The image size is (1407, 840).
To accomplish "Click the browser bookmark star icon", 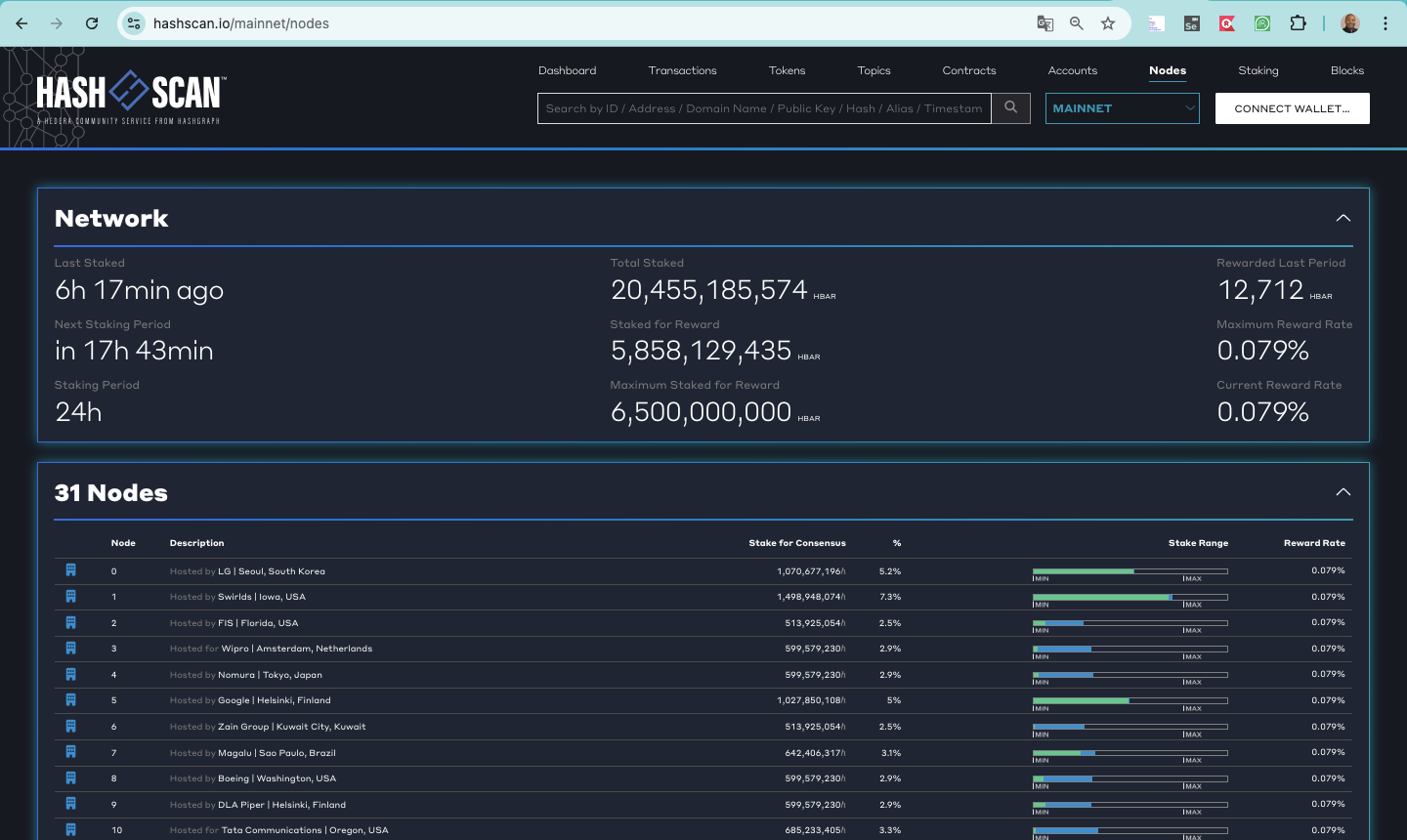I will [x=1108, y=23].
